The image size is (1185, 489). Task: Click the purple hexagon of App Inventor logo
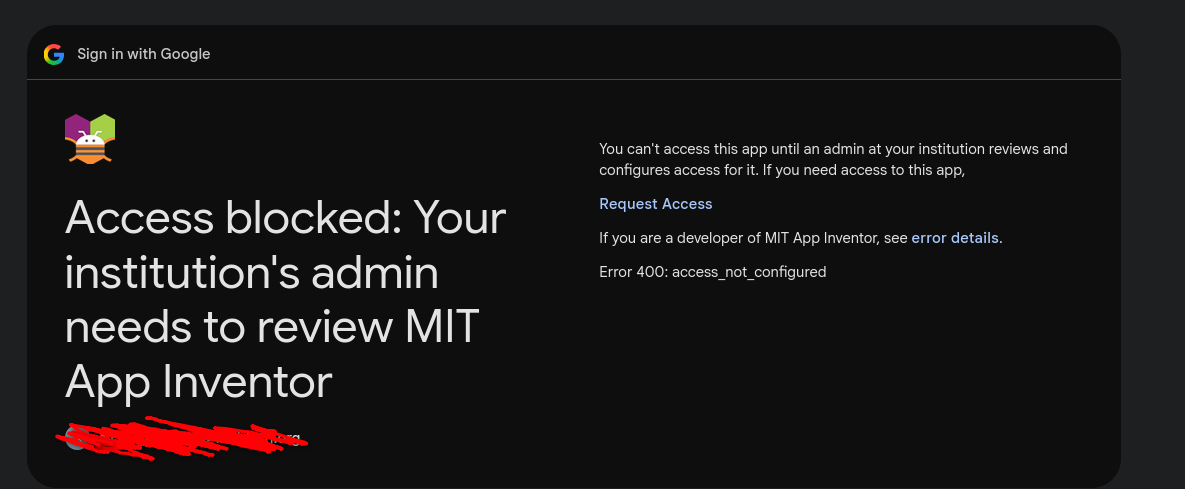76,126
